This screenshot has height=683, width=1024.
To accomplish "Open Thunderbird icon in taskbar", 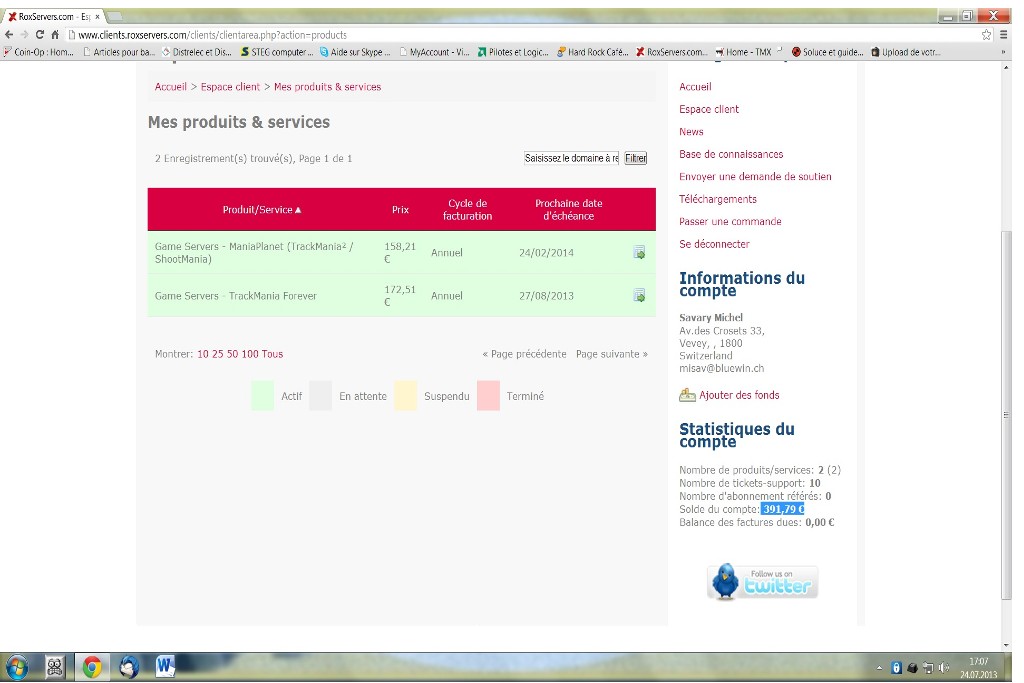I will point(129,667).
